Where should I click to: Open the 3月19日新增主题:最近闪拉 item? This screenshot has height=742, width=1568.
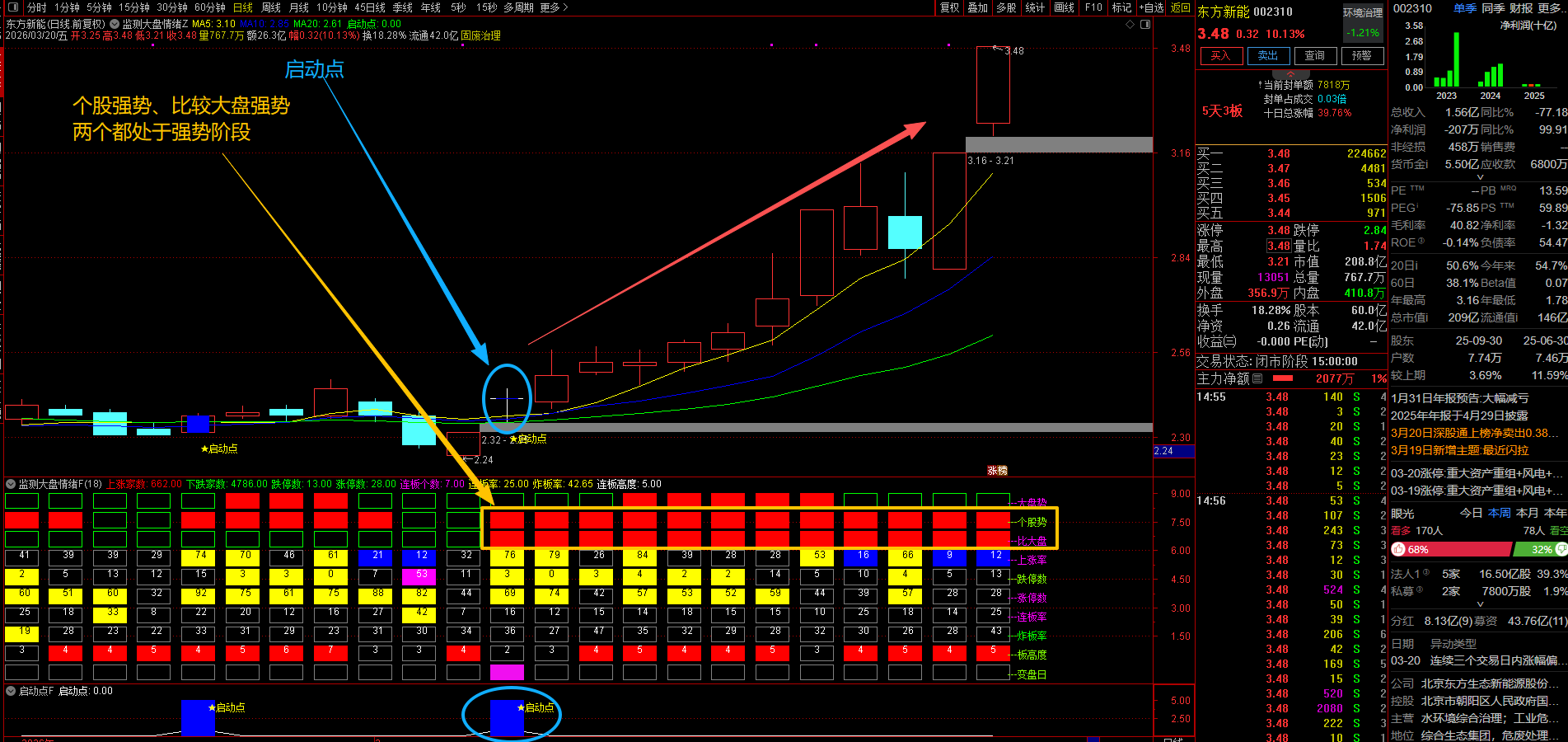[1459, 450]
